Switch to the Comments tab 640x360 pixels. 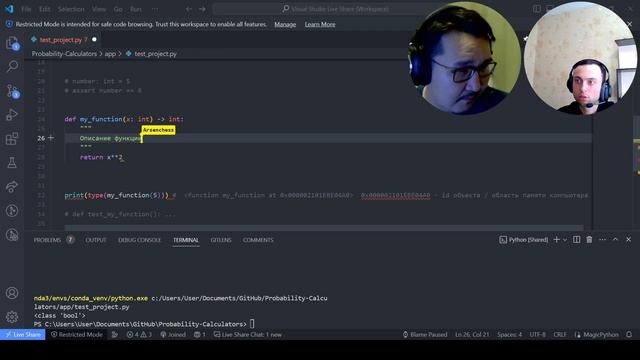258,240
